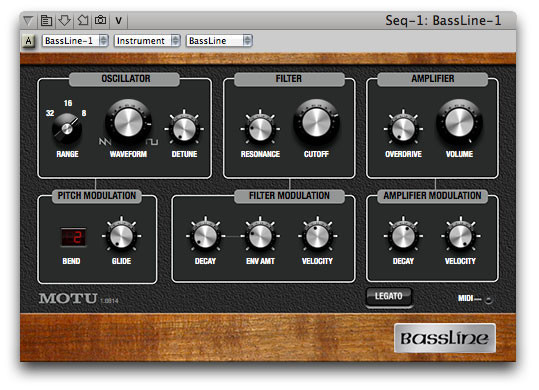Click the V toolbar button
The height and width of the screenshot is (390, 539).
pyautogui.click(x=119, y=21)
